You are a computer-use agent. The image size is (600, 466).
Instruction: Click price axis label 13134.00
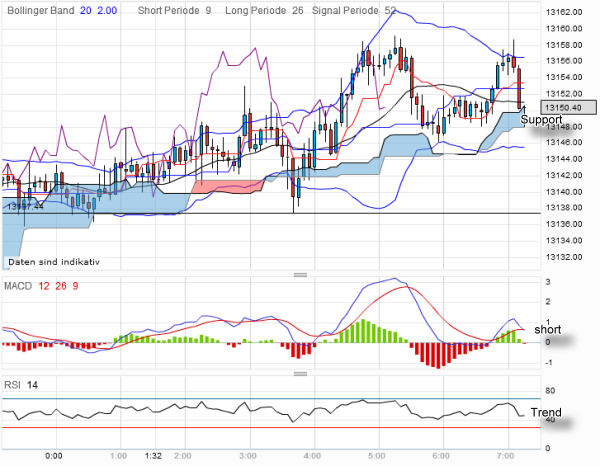click(564, 241)
